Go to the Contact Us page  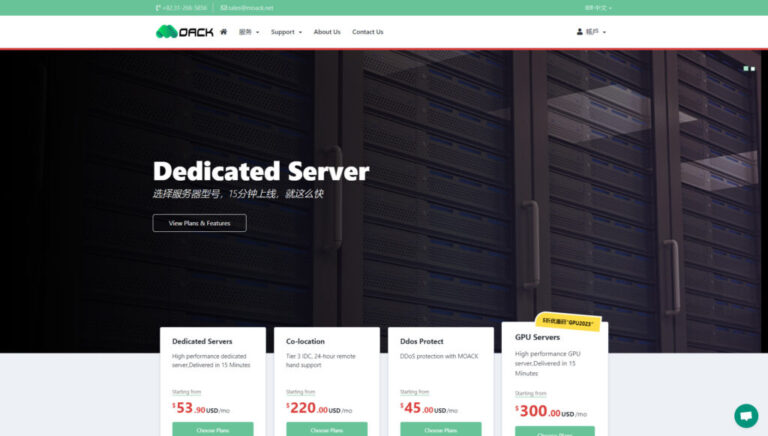367,32
